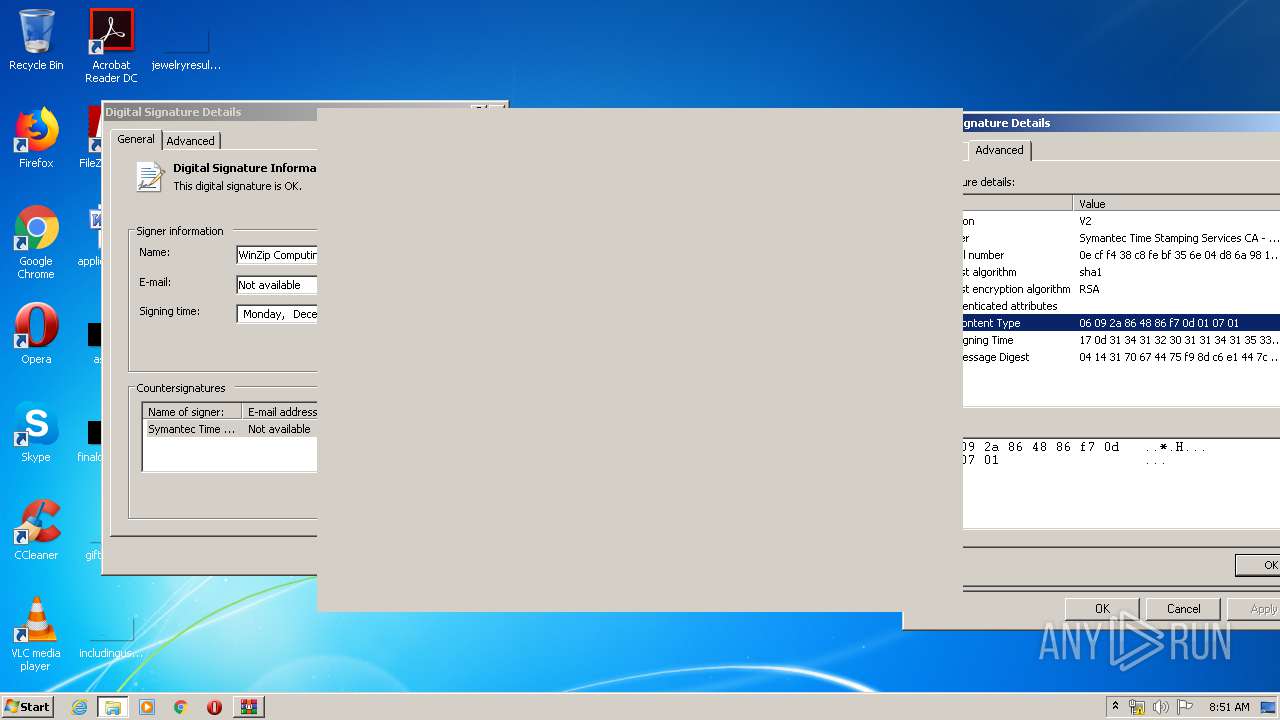This screenshot has width=1280, height=720.
Task: Click inside the hex dump text box
Action: (1121, 483)
